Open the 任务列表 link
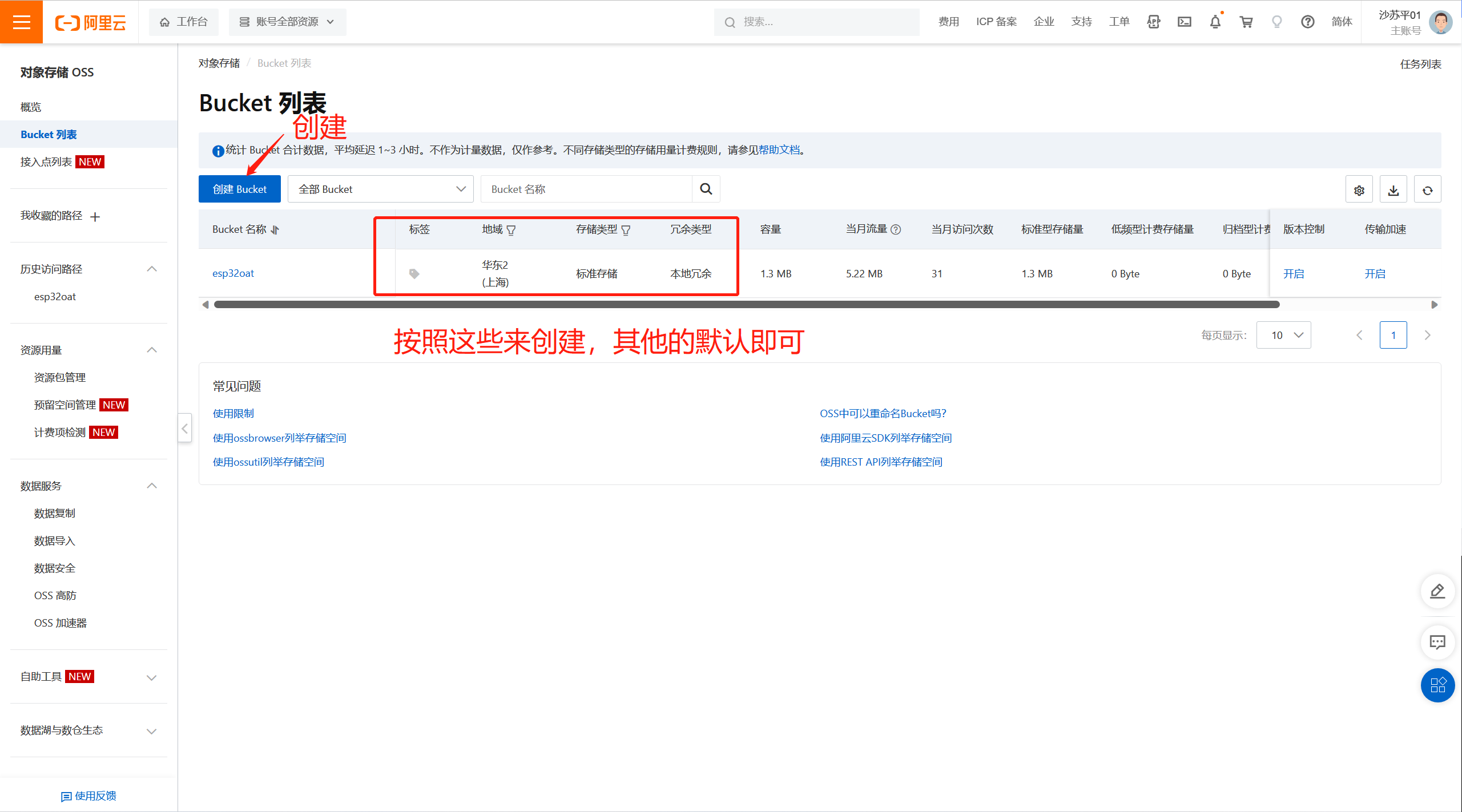 tap(1420, 64)
